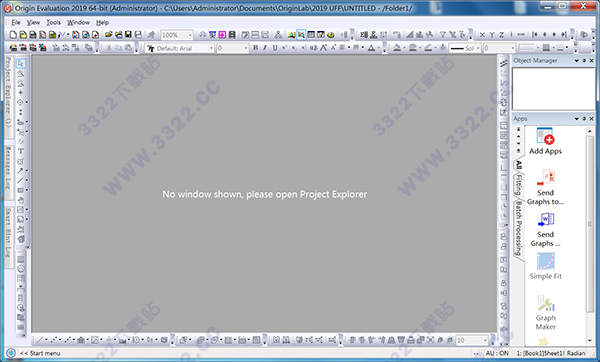The height and width of the screenshot is (362, 600).
Task: Click the Underline (U) formatting icon
Action: [274, 48]
